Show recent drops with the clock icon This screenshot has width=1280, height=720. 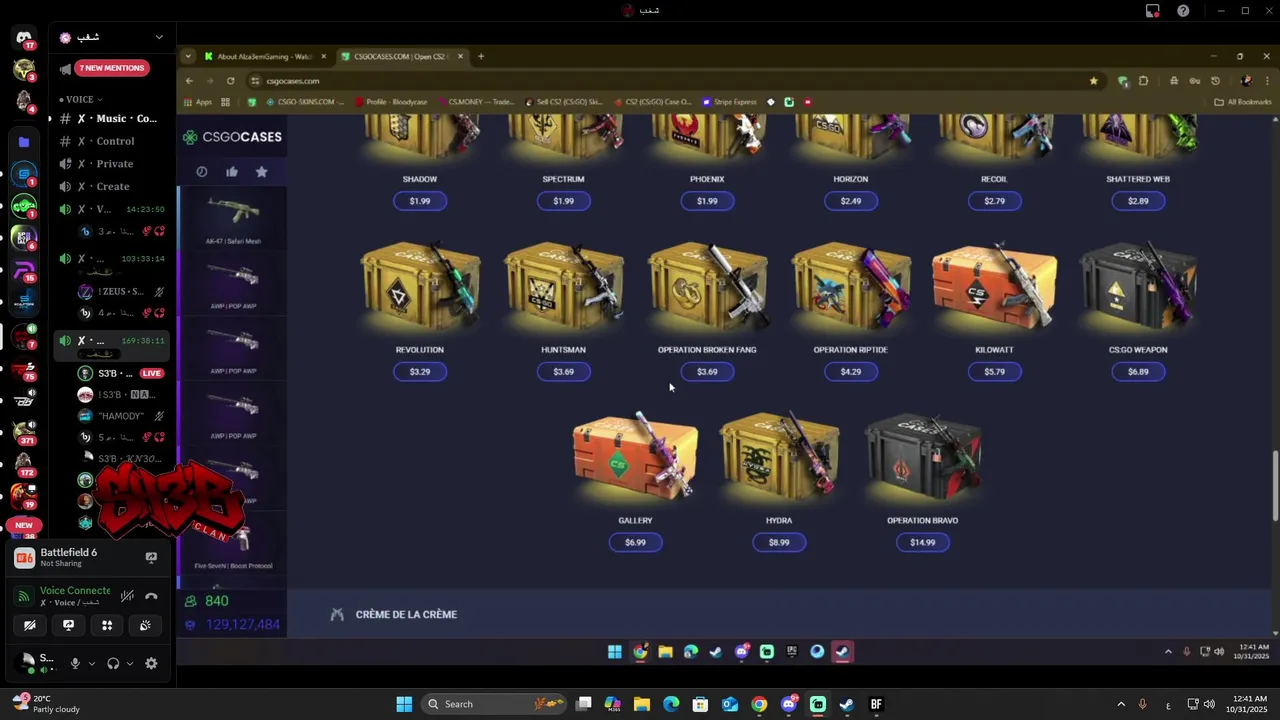click(202, 172)
